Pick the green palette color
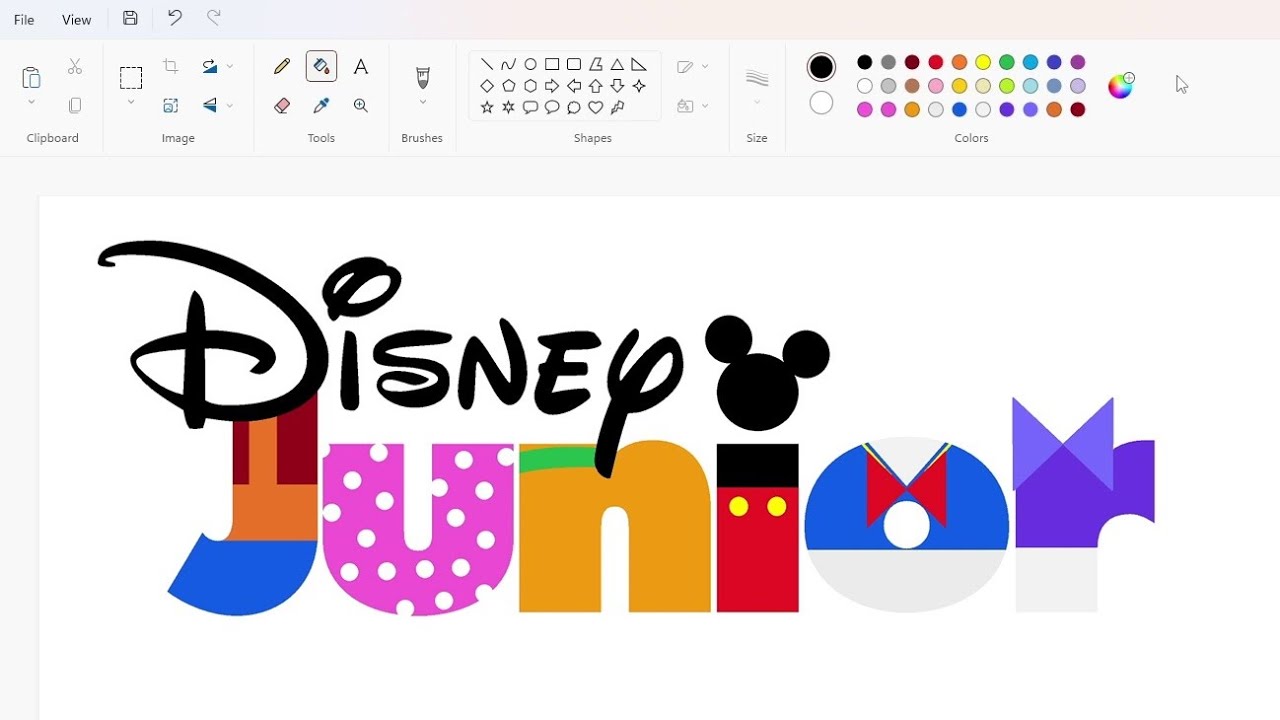 tap(1007, 62)
